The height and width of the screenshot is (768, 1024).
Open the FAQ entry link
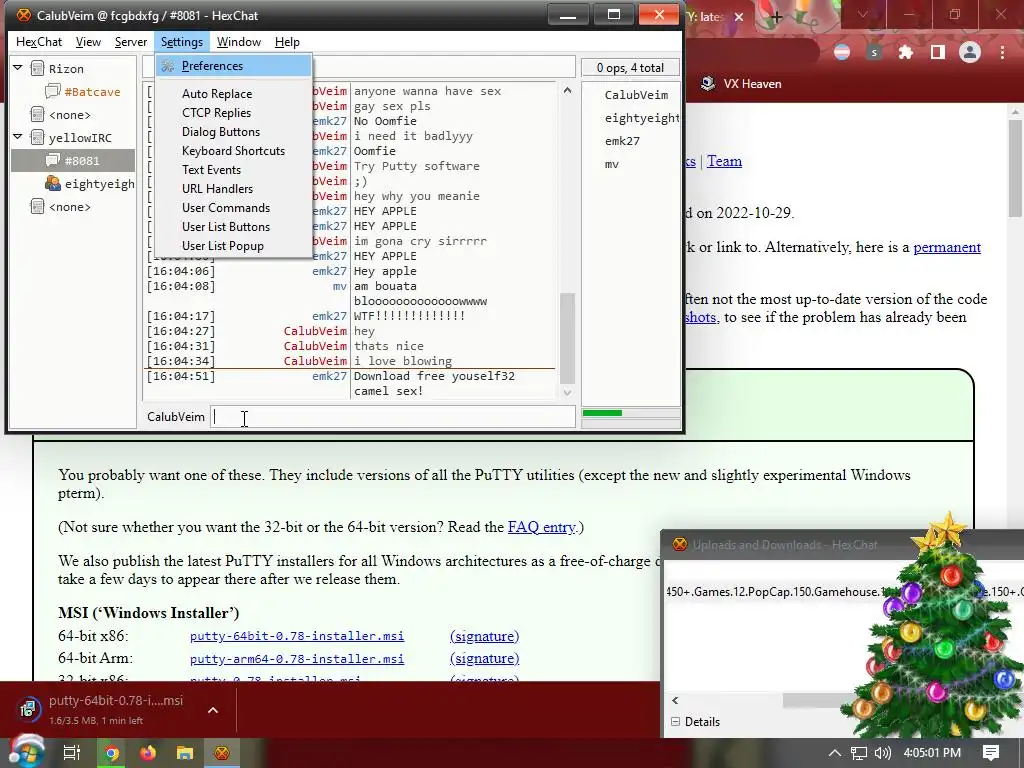click(542, 527)
